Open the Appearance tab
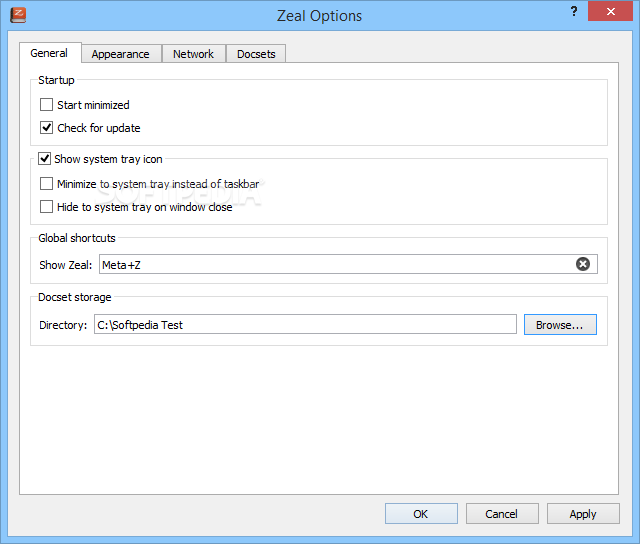Screen dimensions: 640x544 121,54
